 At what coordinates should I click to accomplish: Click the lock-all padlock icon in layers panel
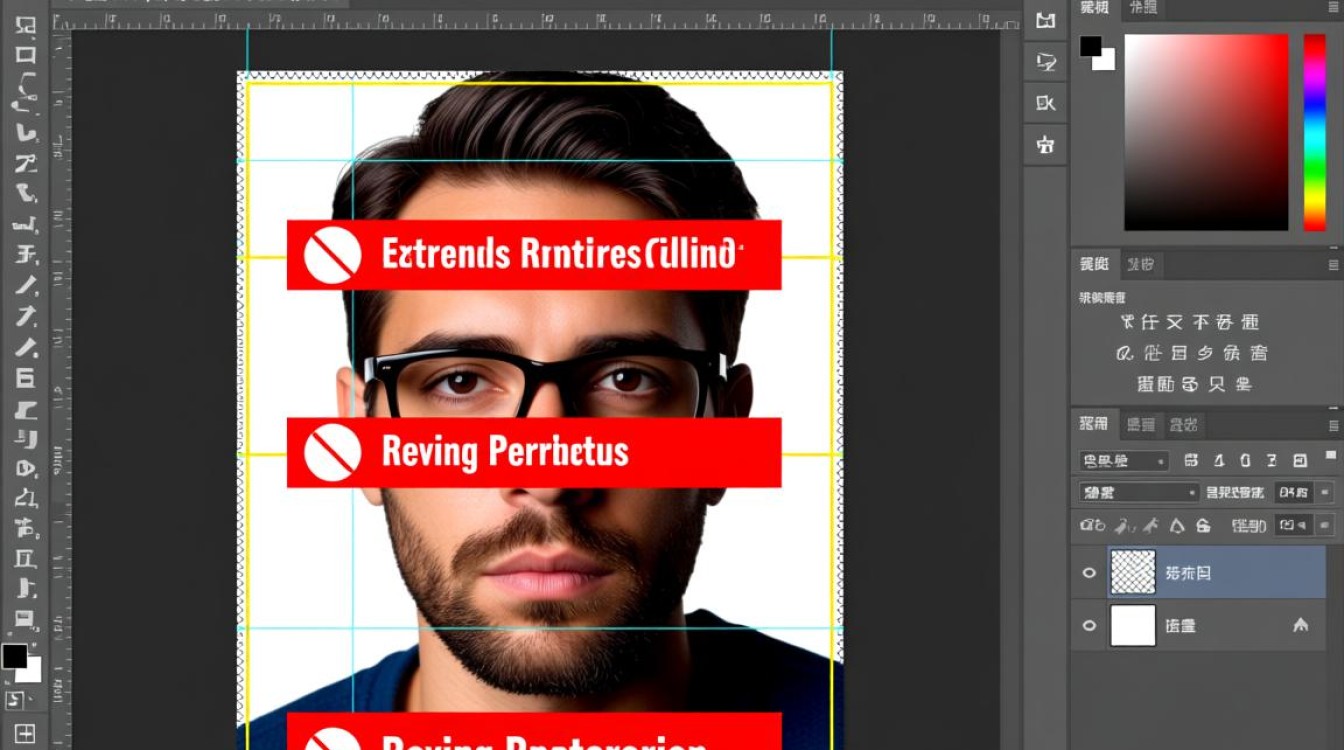pyautogui.click(x=1204, y=525)
